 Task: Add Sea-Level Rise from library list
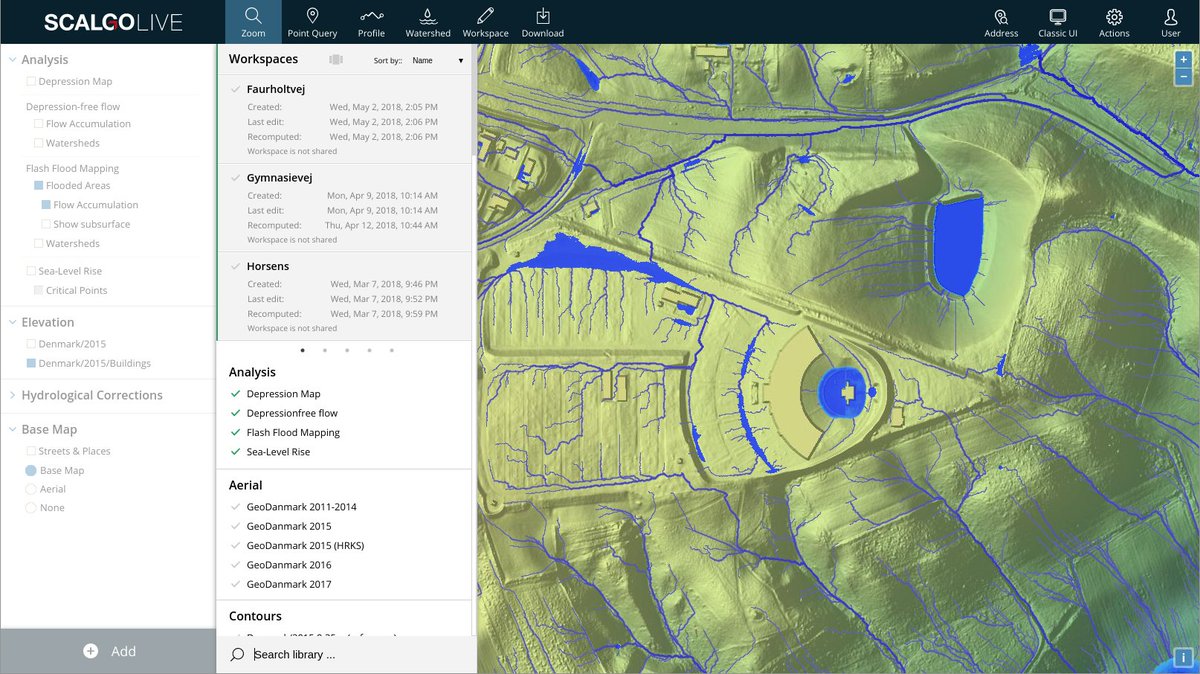coord(278,452)
